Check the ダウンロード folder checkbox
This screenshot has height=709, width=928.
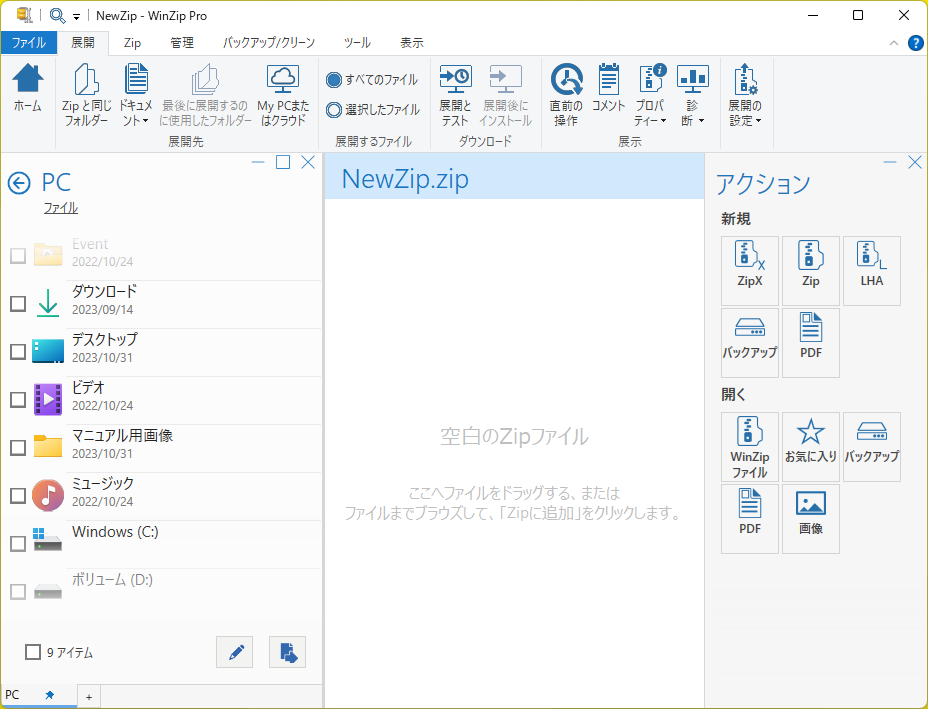pyautogui.click(x=17, y=303)
